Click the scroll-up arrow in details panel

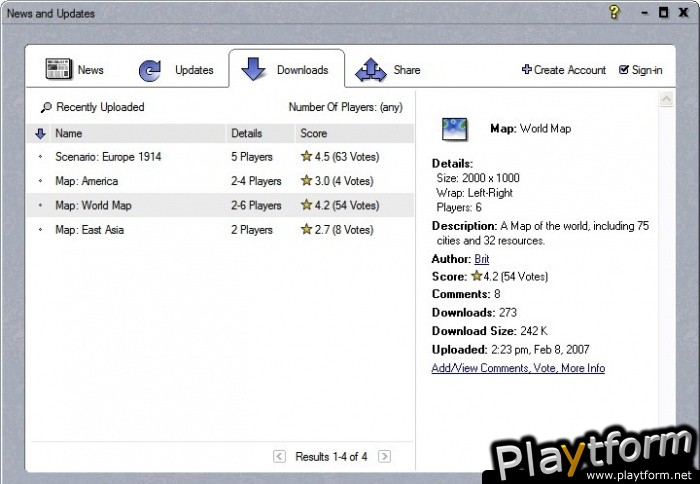(x=666, y=99)
